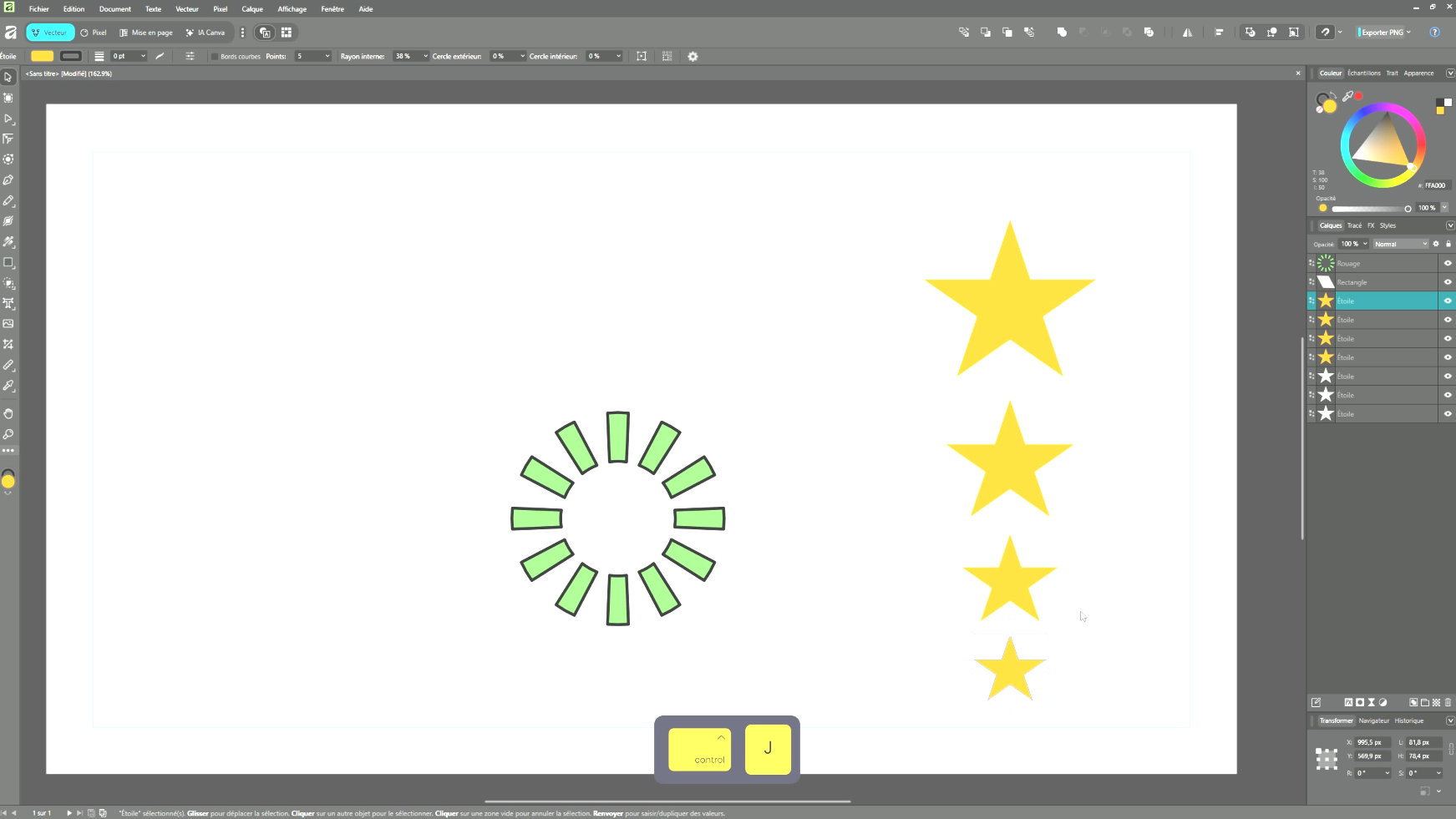Open the Calque menu

(x=252, y=9)
